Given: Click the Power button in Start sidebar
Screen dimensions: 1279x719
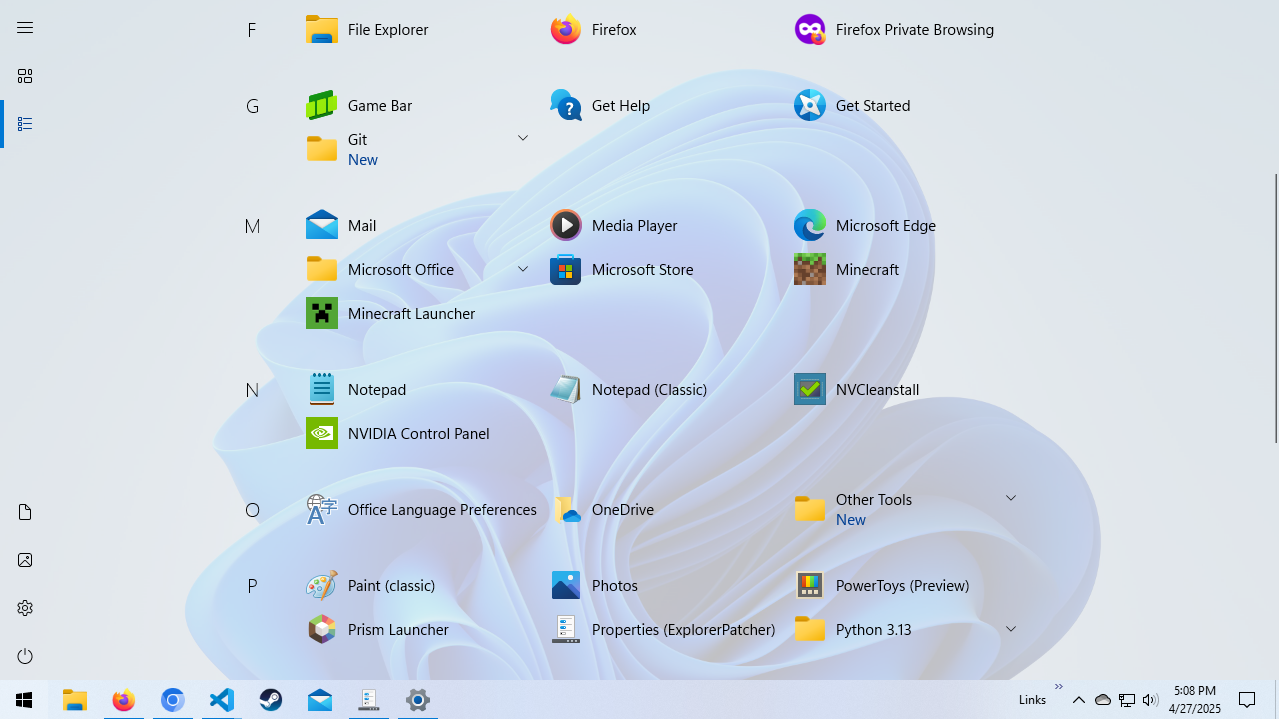Looking at the screenshot, I should pos(25,656).
